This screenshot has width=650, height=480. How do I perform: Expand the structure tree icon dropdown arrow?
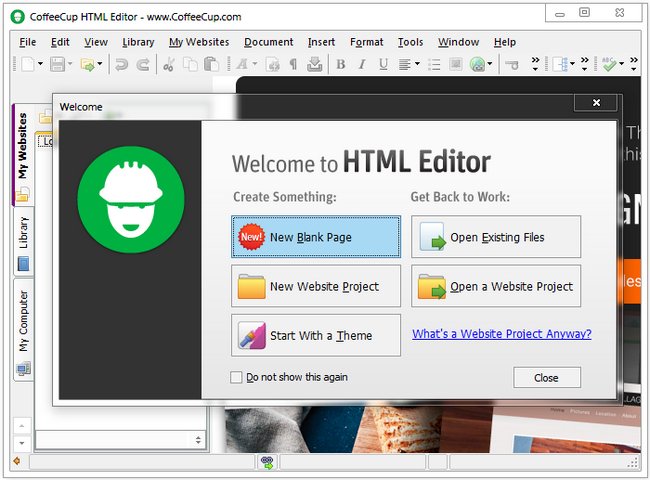[x=572, y=64]
